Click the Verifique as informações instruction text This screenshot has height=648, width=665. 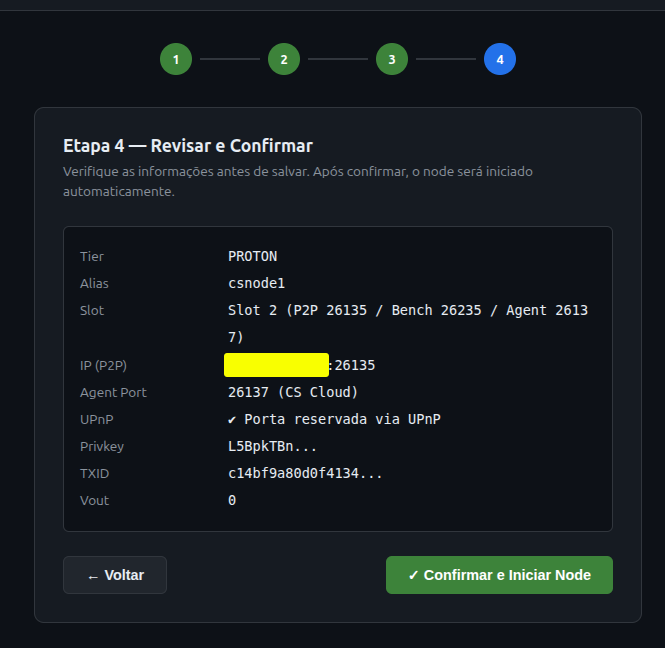[298, 182]
